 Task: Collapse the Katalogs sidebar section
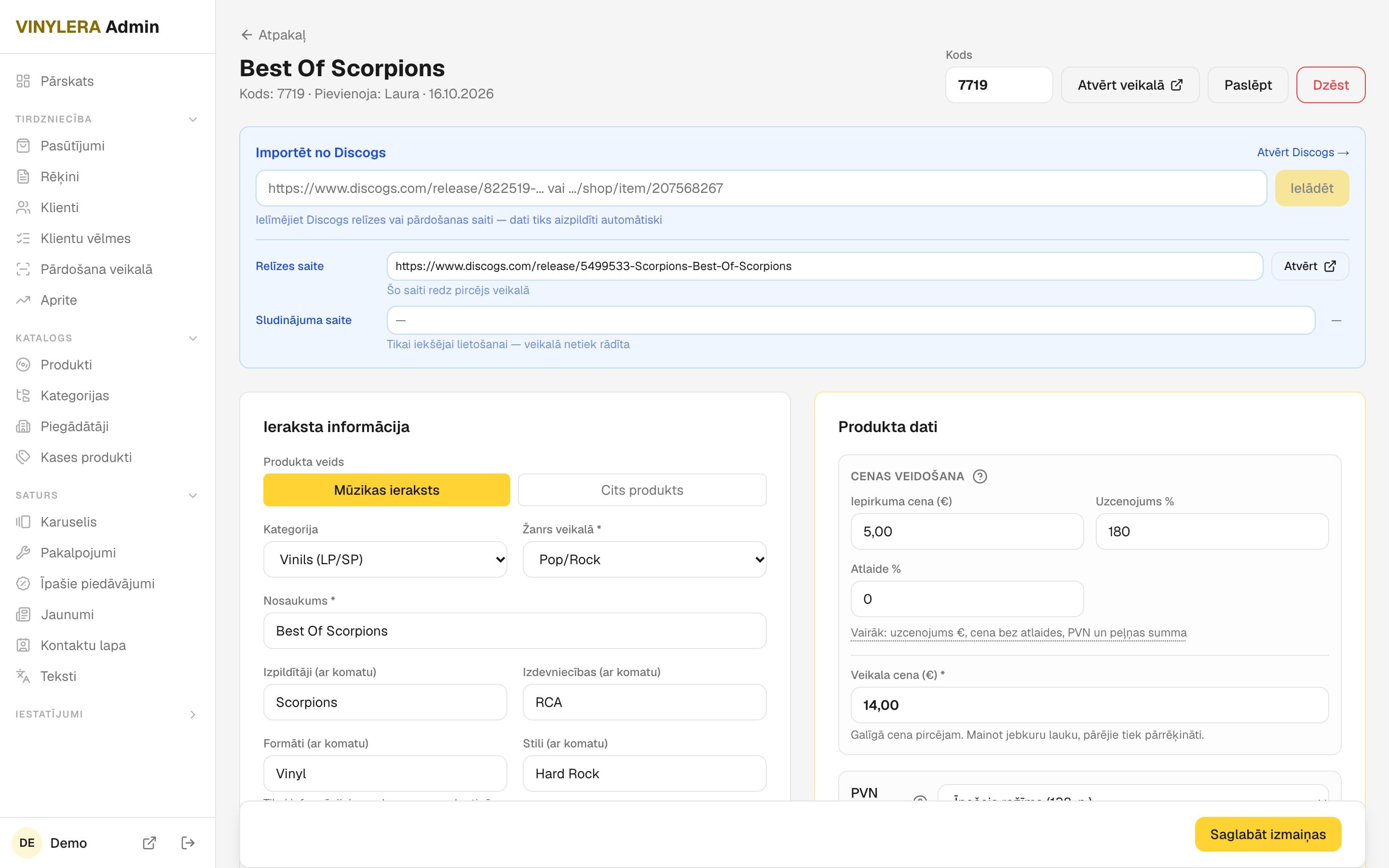(193, 338)
